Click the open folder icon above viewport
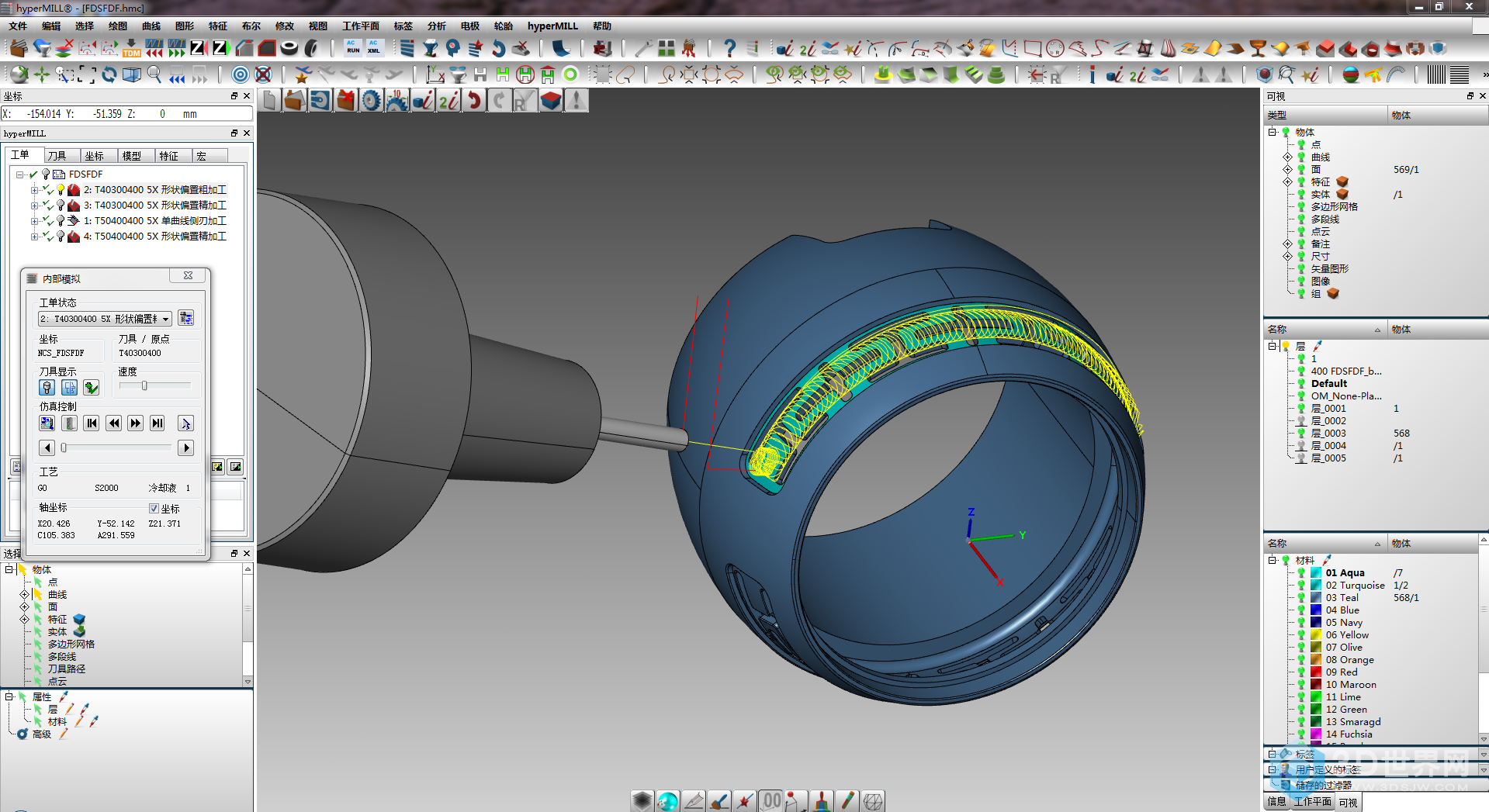 pyautogui.click(x=294, y=101)
